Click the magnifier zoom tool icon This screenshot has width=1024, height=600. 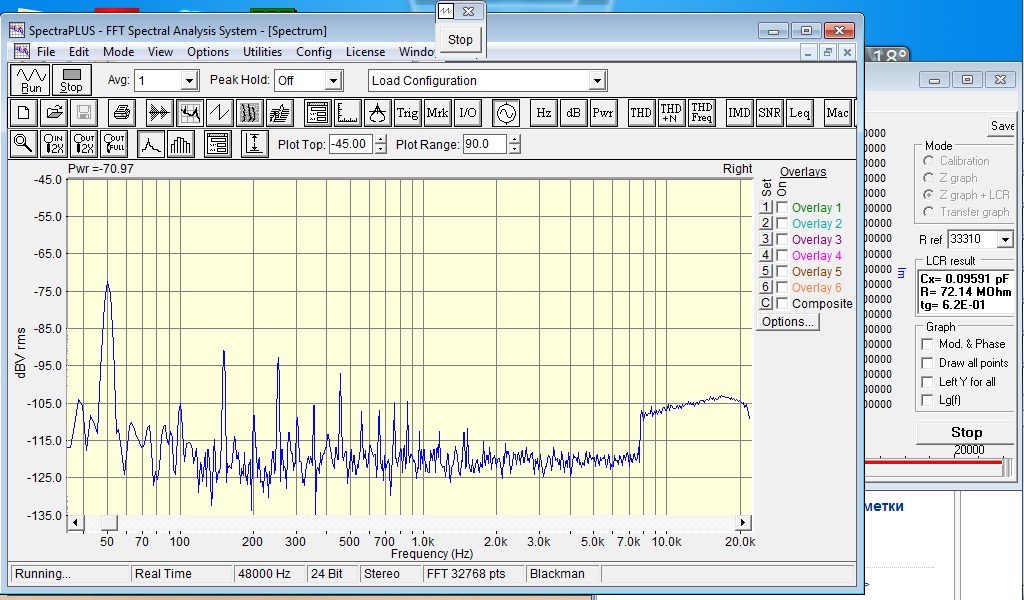click(23, 144)
